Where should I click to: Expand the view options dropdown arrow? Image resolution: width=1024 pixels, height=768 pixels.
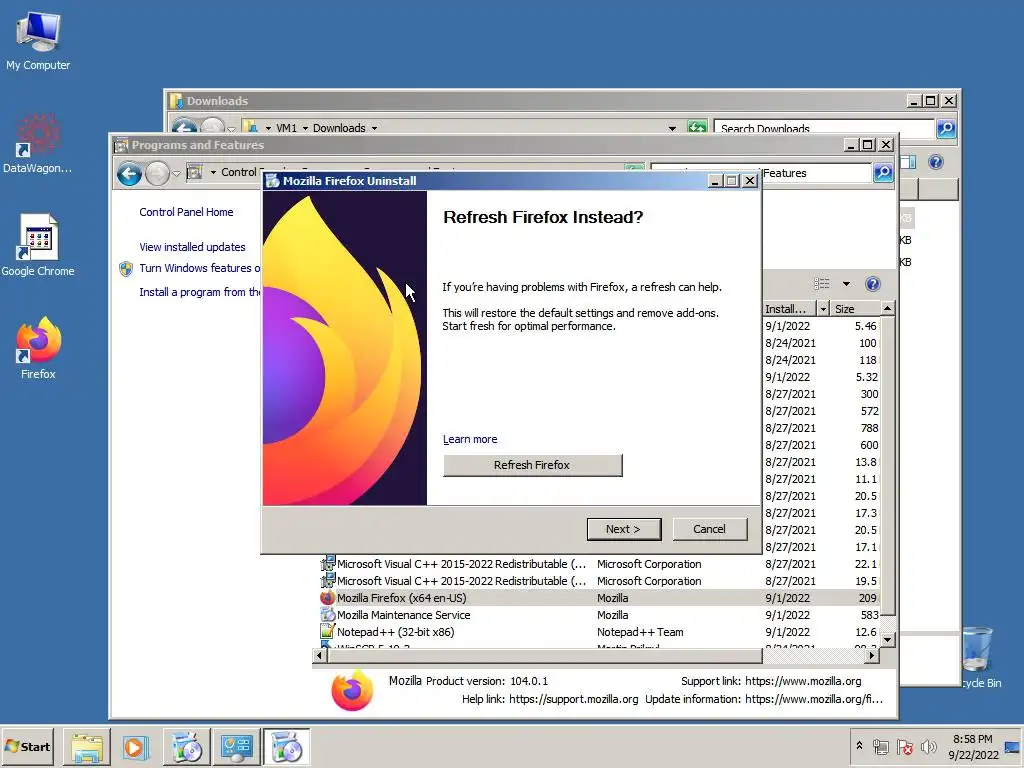(846, 284)
